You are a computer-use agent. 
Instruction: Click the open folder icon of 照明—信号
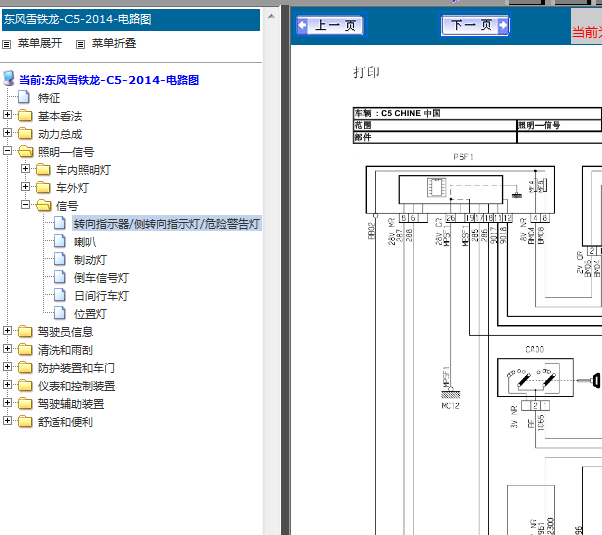click(26, 151)
